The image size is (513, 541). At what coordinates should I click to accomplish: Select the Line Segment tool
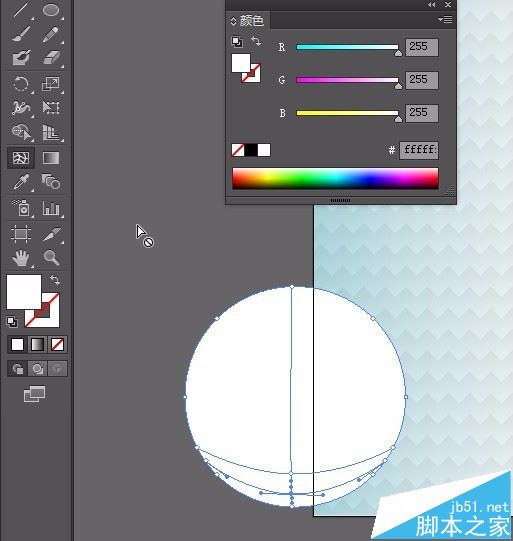[x=21, y=10]
